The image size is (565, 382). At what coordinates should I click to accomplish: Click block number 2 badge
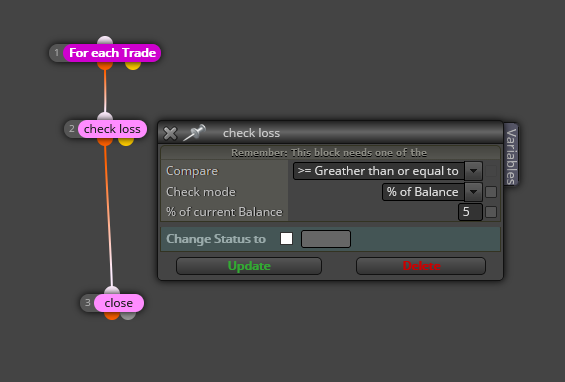pyautogui.click(x=71, y=129)
